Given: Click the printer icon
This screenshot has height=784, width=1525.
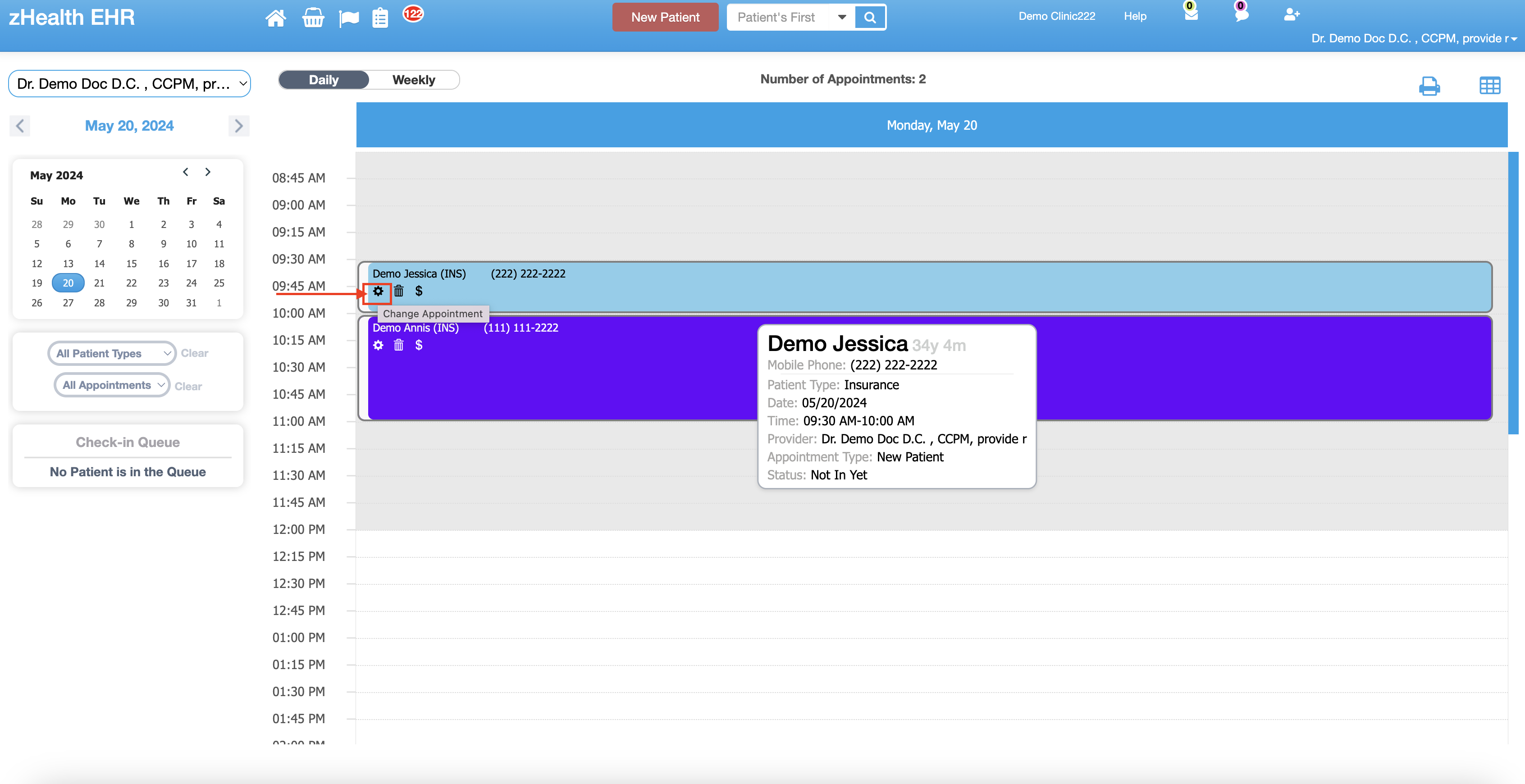Looking at the screenshot, I should coord(1429,87).
